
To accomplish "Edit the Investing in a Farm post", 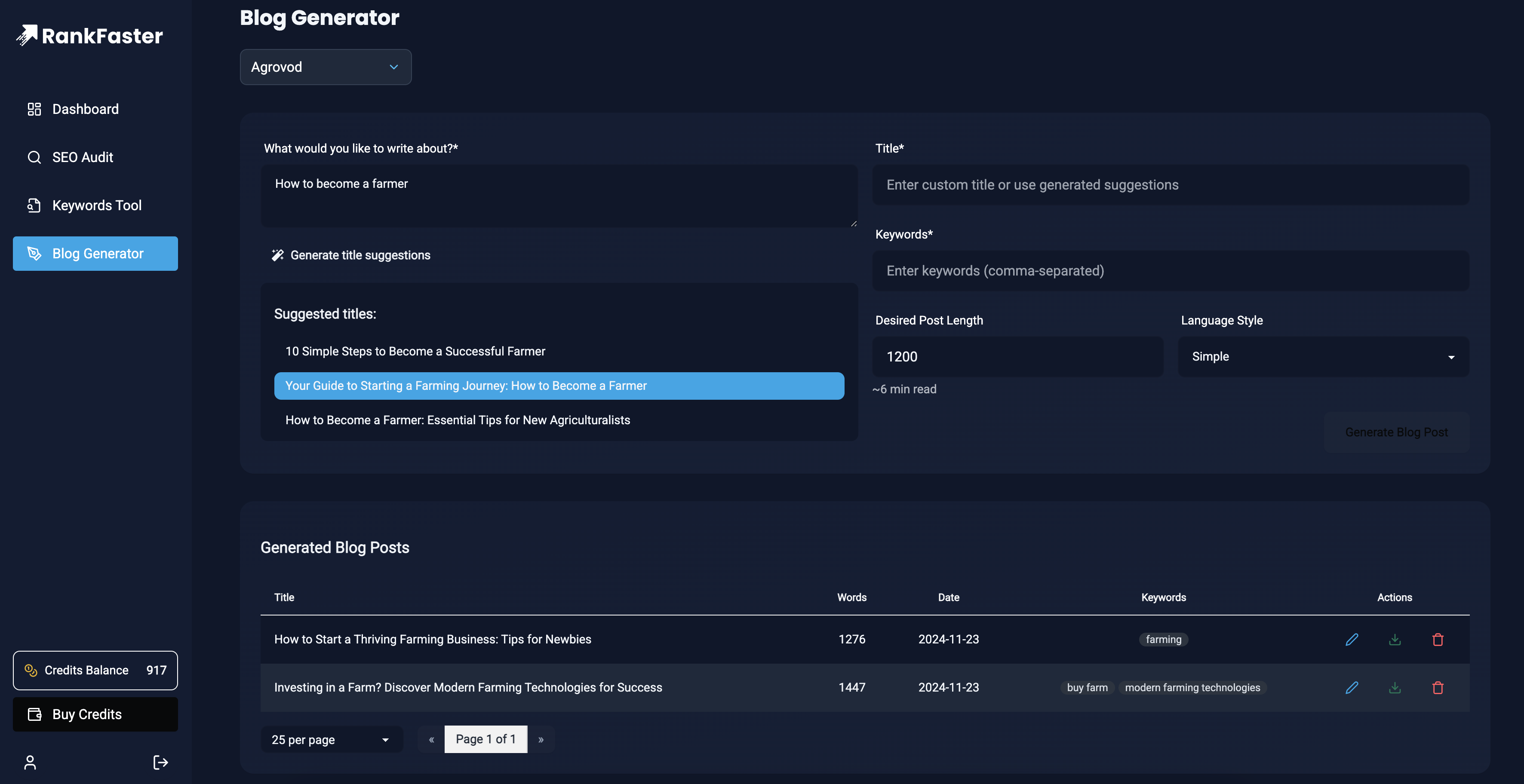I will [x=1351, y=687].
